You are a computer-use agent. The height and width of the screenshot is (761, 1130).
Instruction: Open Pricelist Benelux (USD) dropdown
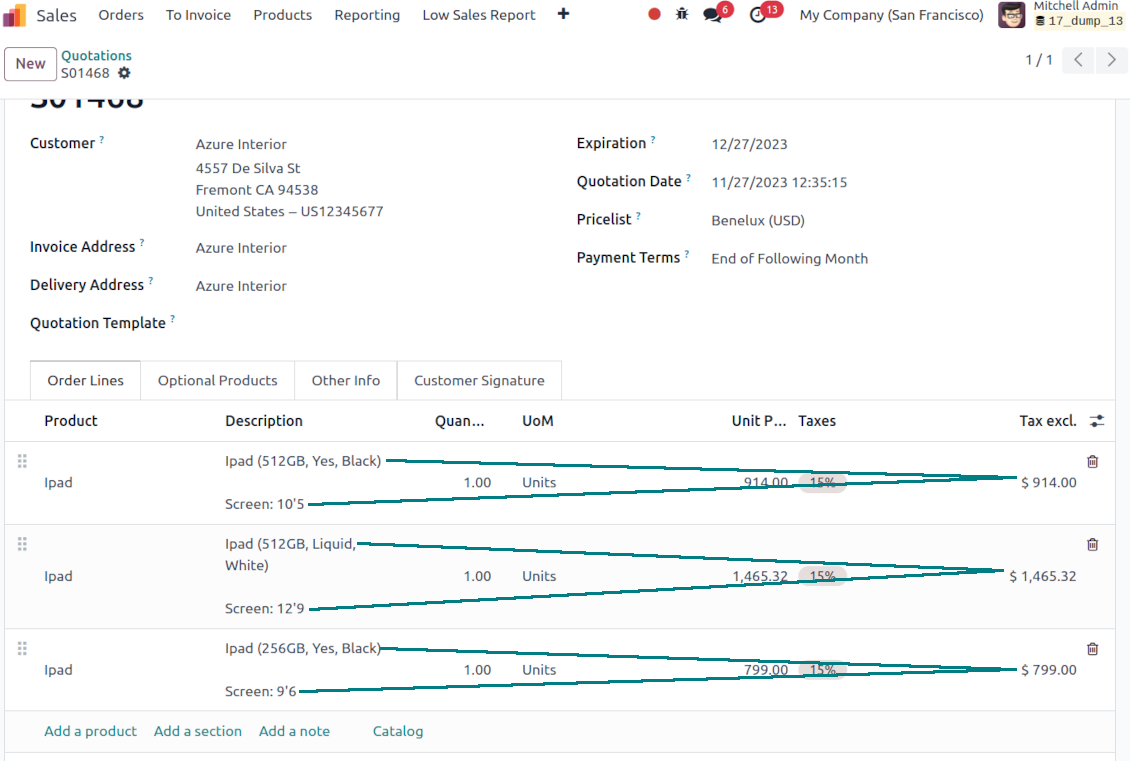tap(758, 221)
